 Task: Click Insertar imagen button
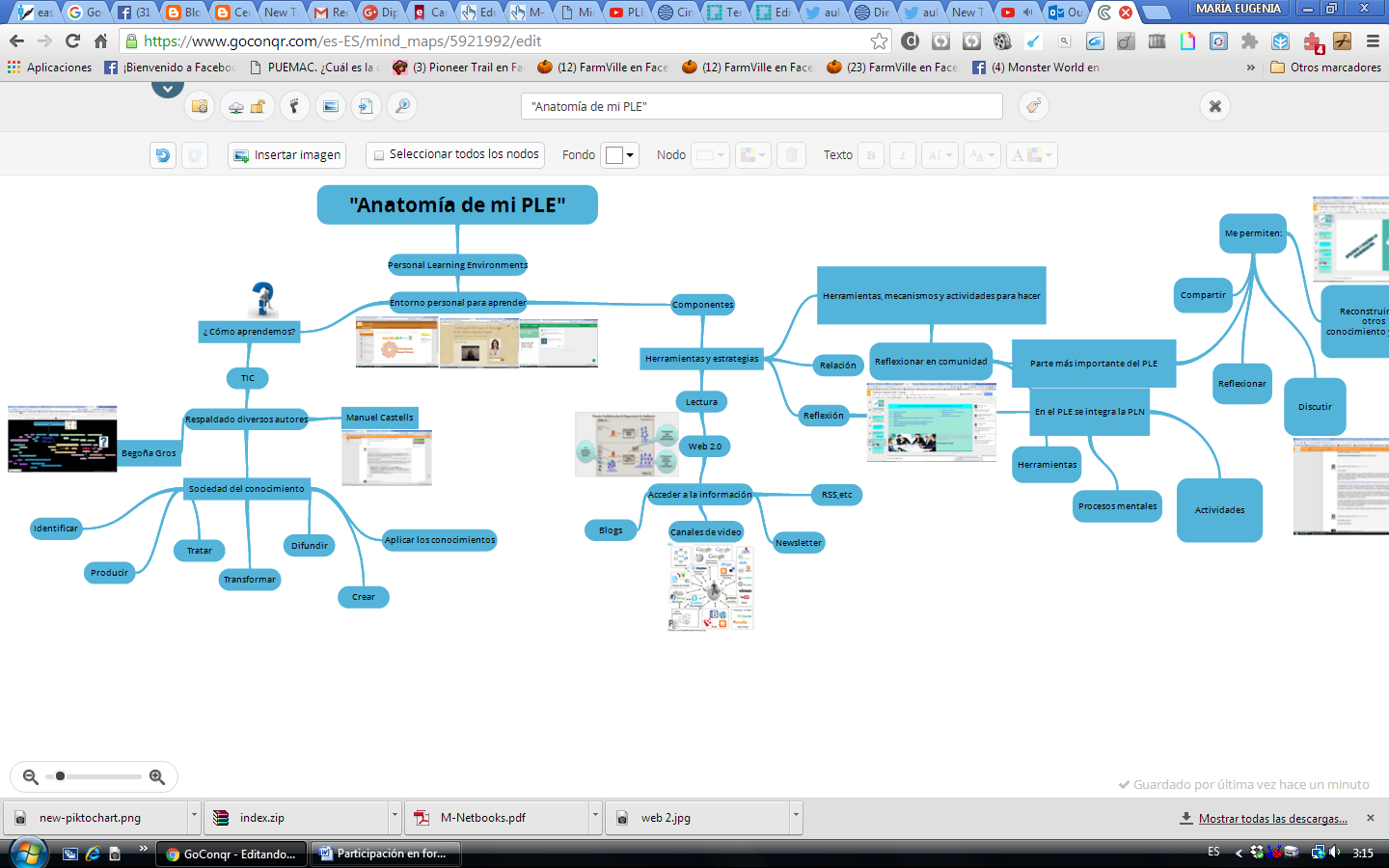(x=286, y=154)
